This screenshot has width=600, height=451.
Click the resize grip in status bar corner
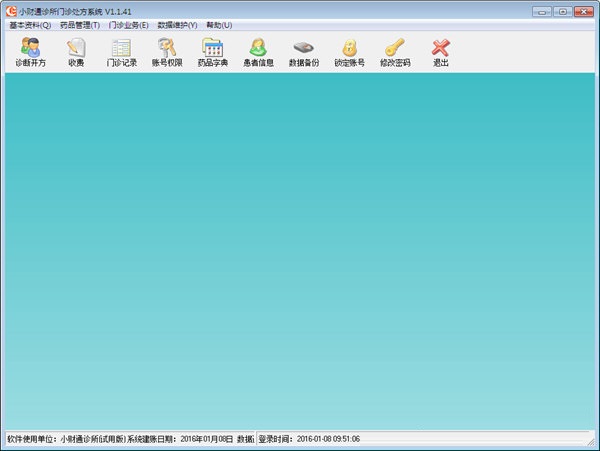[591, 442]
